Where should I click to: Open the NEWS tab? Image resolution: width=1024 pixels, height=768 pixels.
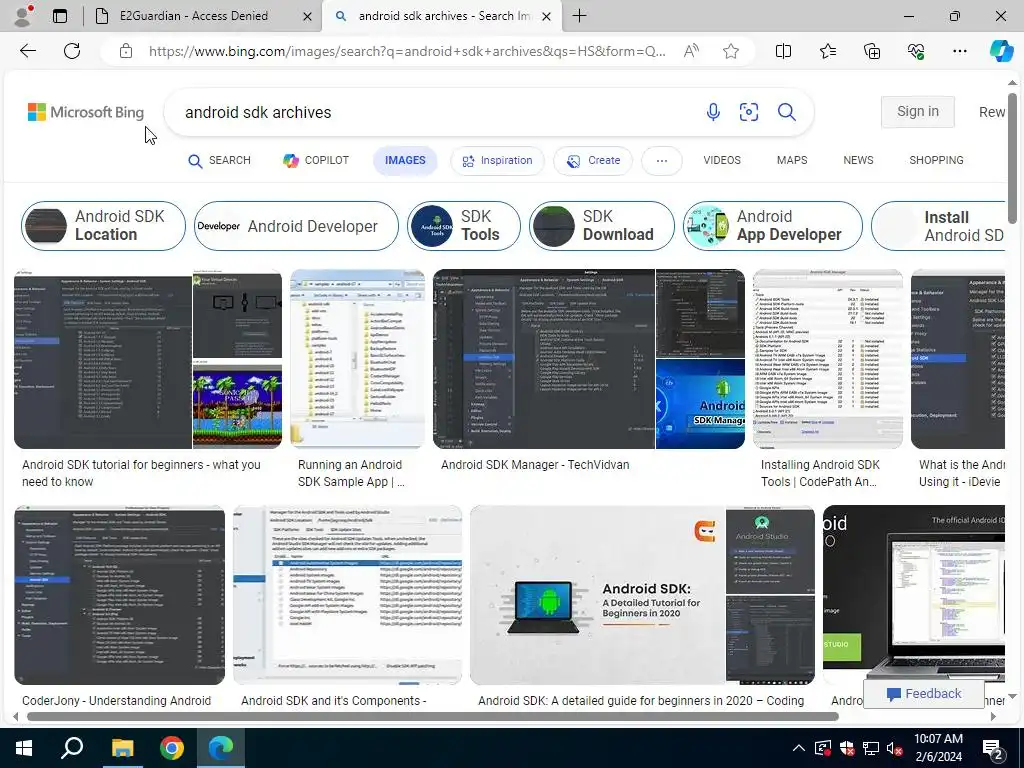(858, 161)
